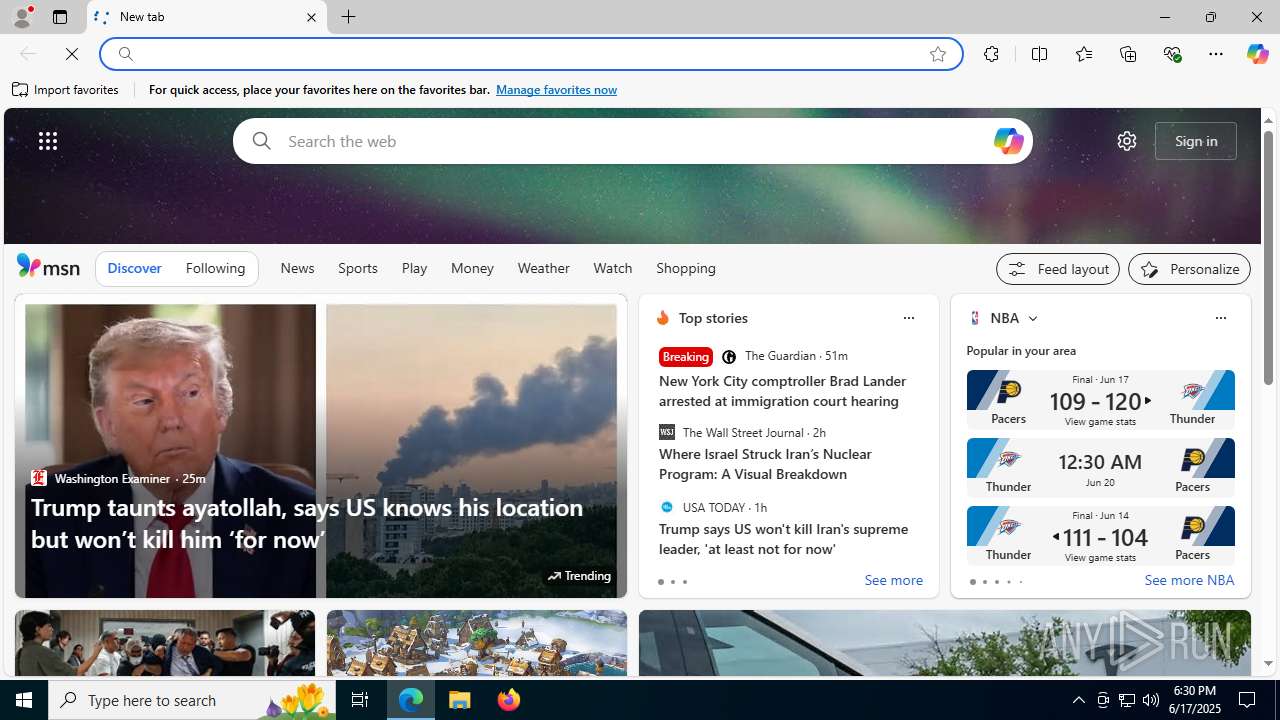1280x720 pixels.
Task: Open Top stories more options ellipsis
Action: (x=908, y=318)
